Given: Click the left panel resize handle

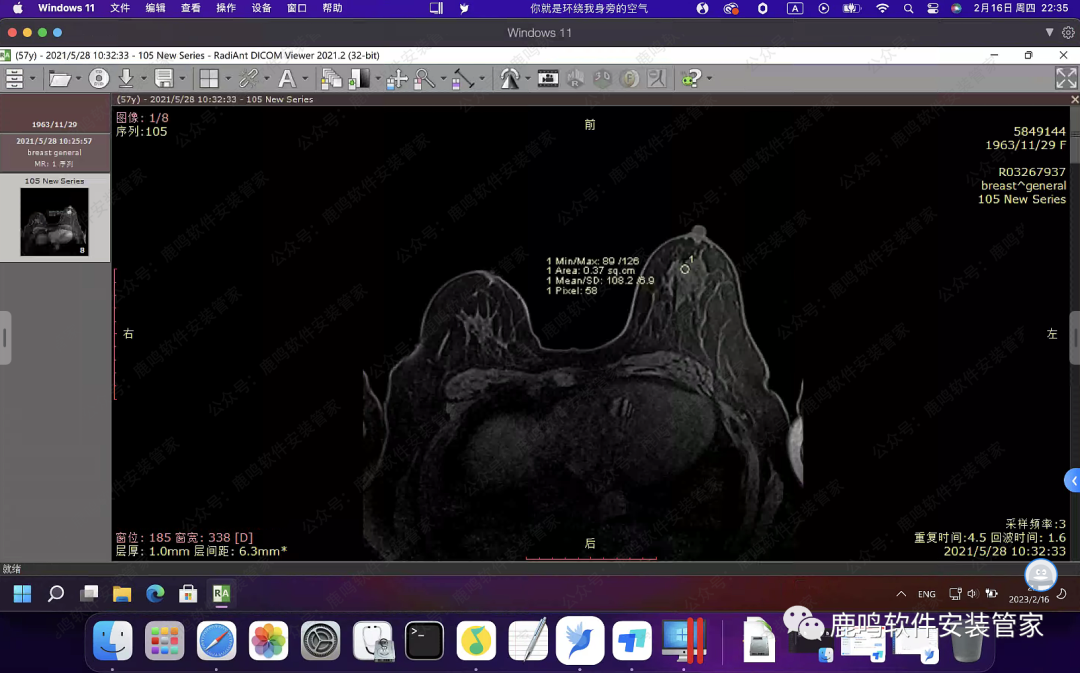Looking at the screenshot, I should pyautogui.click(x=5, y=338).
